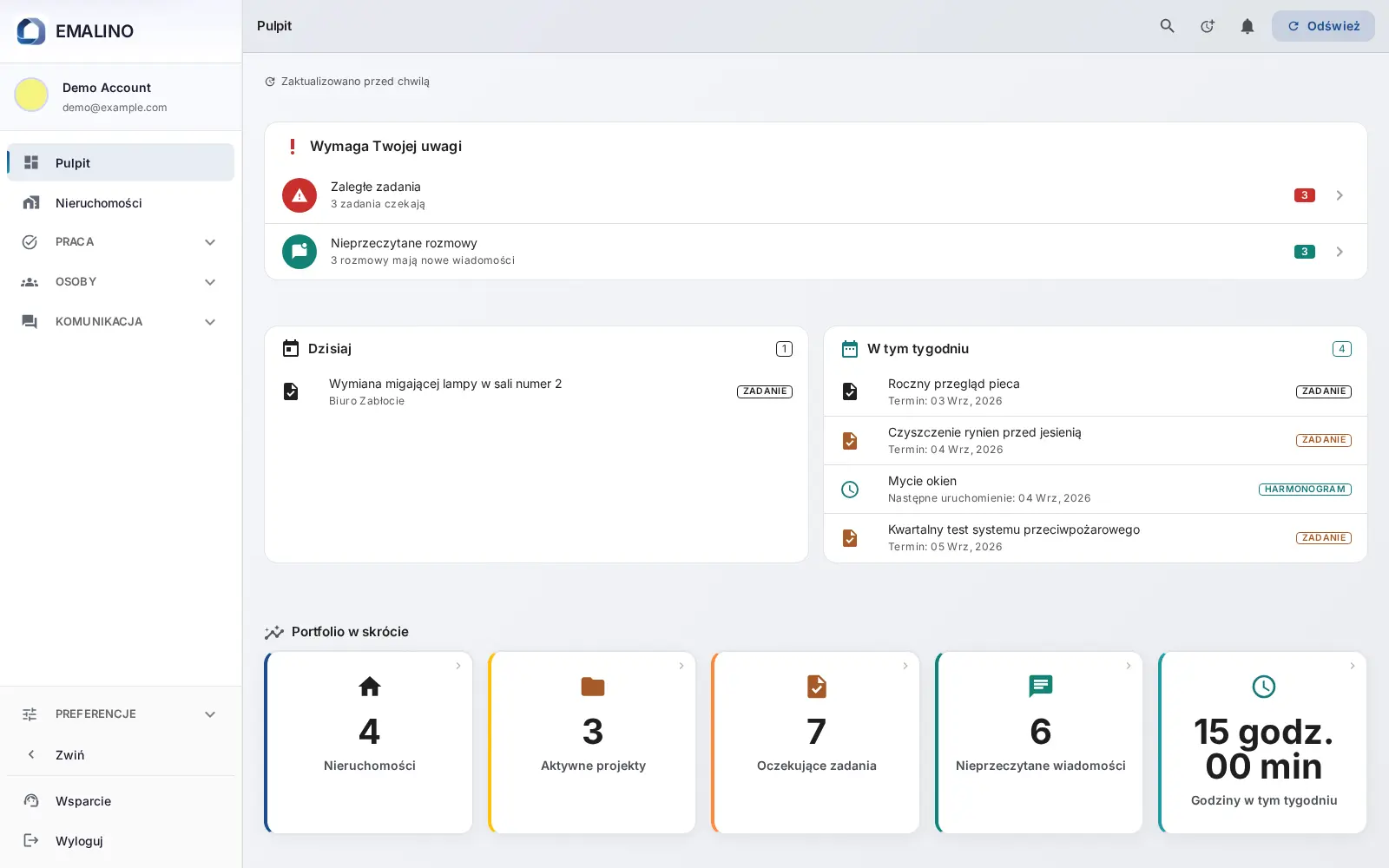Expand the PREFERENCJE section chevron
This screenshot has height=868, width=1389.
(x=210, y=714)
